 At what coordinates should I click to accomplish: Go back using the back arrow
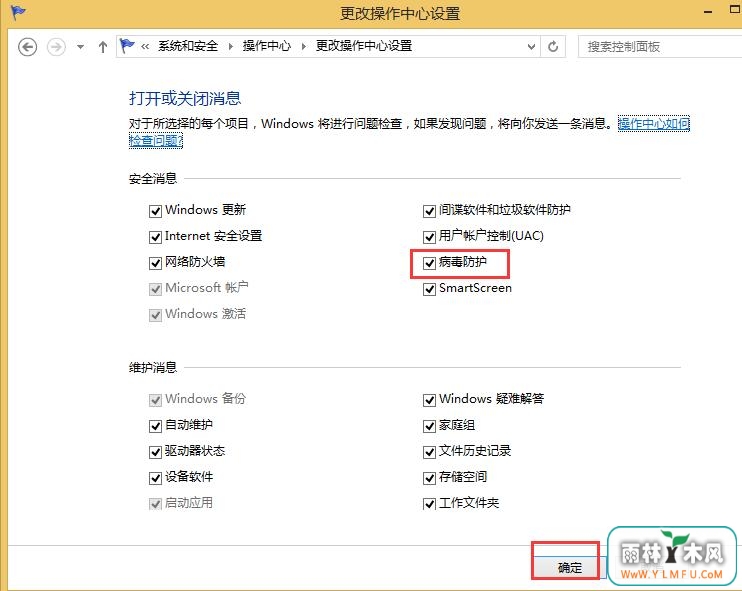(27, 47)
